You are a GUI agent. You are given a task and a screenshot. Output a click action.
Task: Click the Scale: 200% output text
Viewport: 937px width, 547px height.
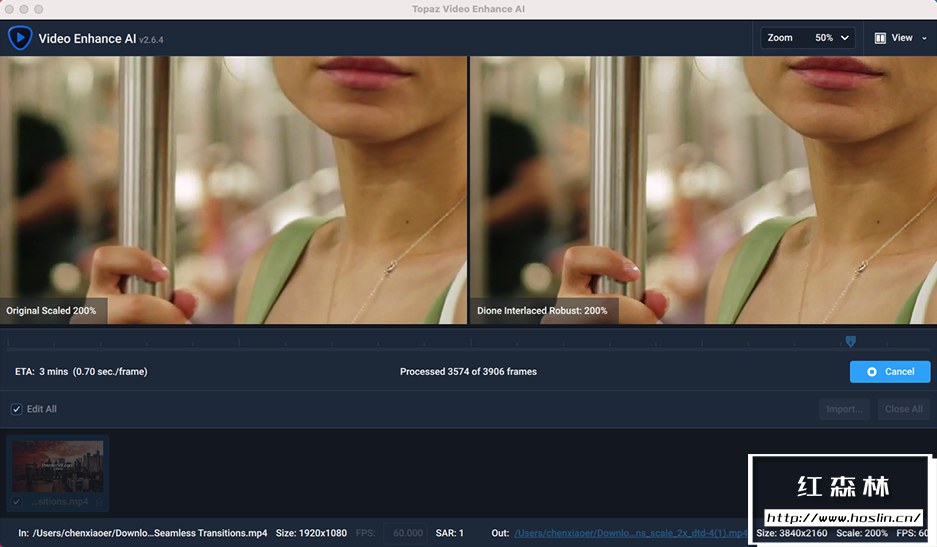tap(862, 533)
